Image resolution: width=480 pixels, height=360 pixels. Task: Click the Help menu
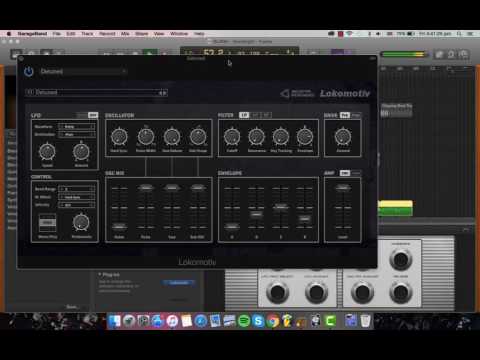point(199,34)
